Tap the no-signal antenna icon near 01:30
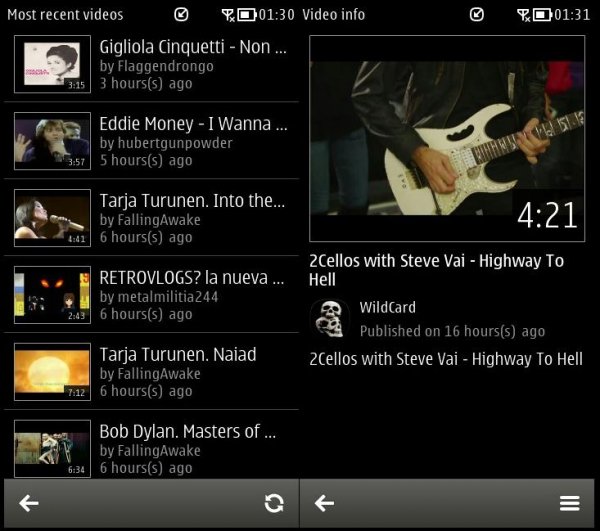Image resolution: width=600 pixels, height=531 pixels. click(x=228, y=15)
